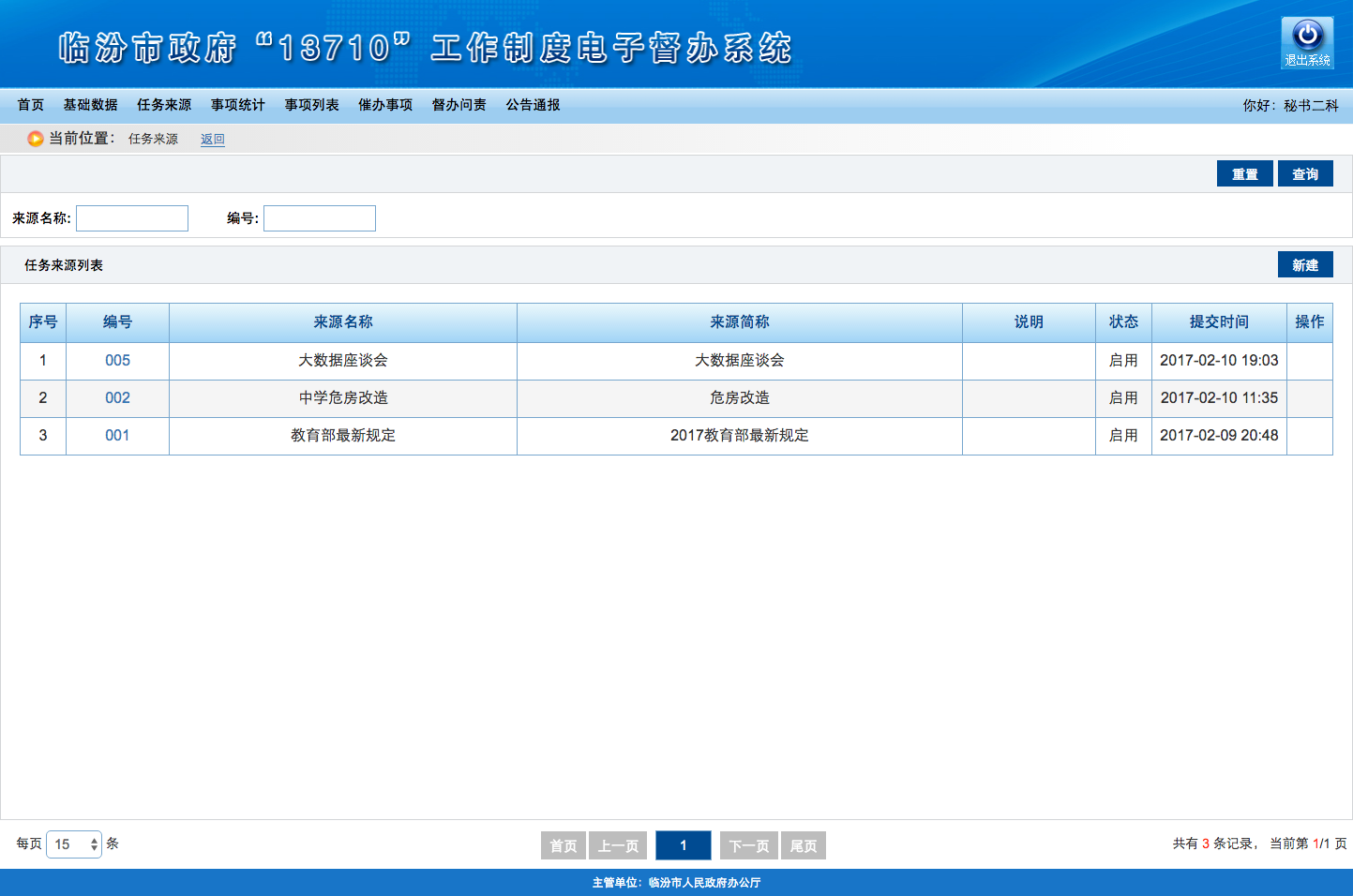Click the 新建 button to add a source
1353x896 pixels.
[1305, 265]
